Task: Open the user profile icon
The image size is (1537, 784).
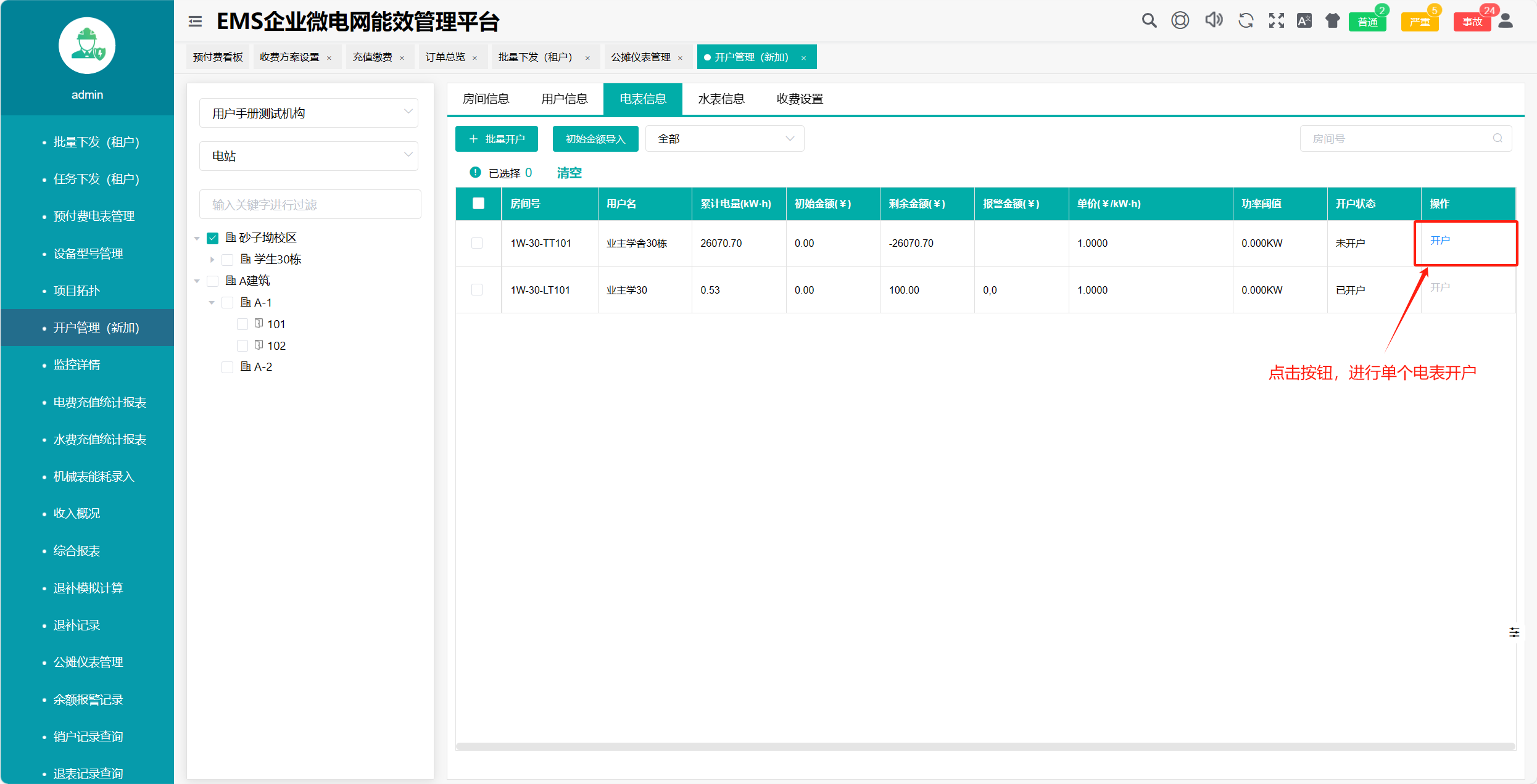Action: 1506,21
